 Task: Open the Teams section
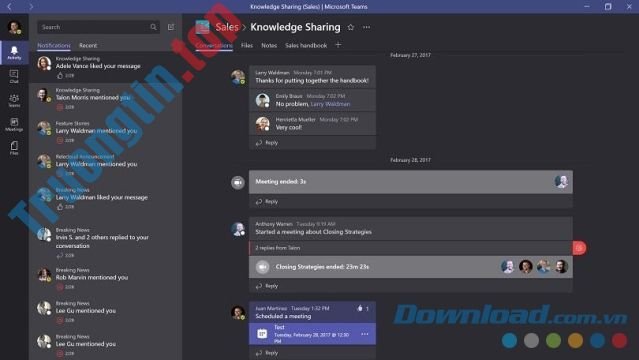(x=14, y=100)
